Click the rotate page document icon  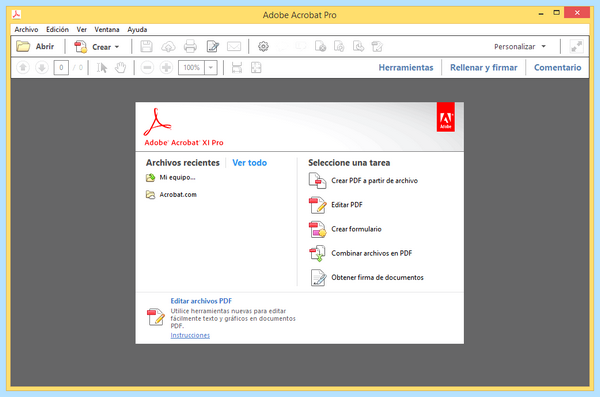339,47
